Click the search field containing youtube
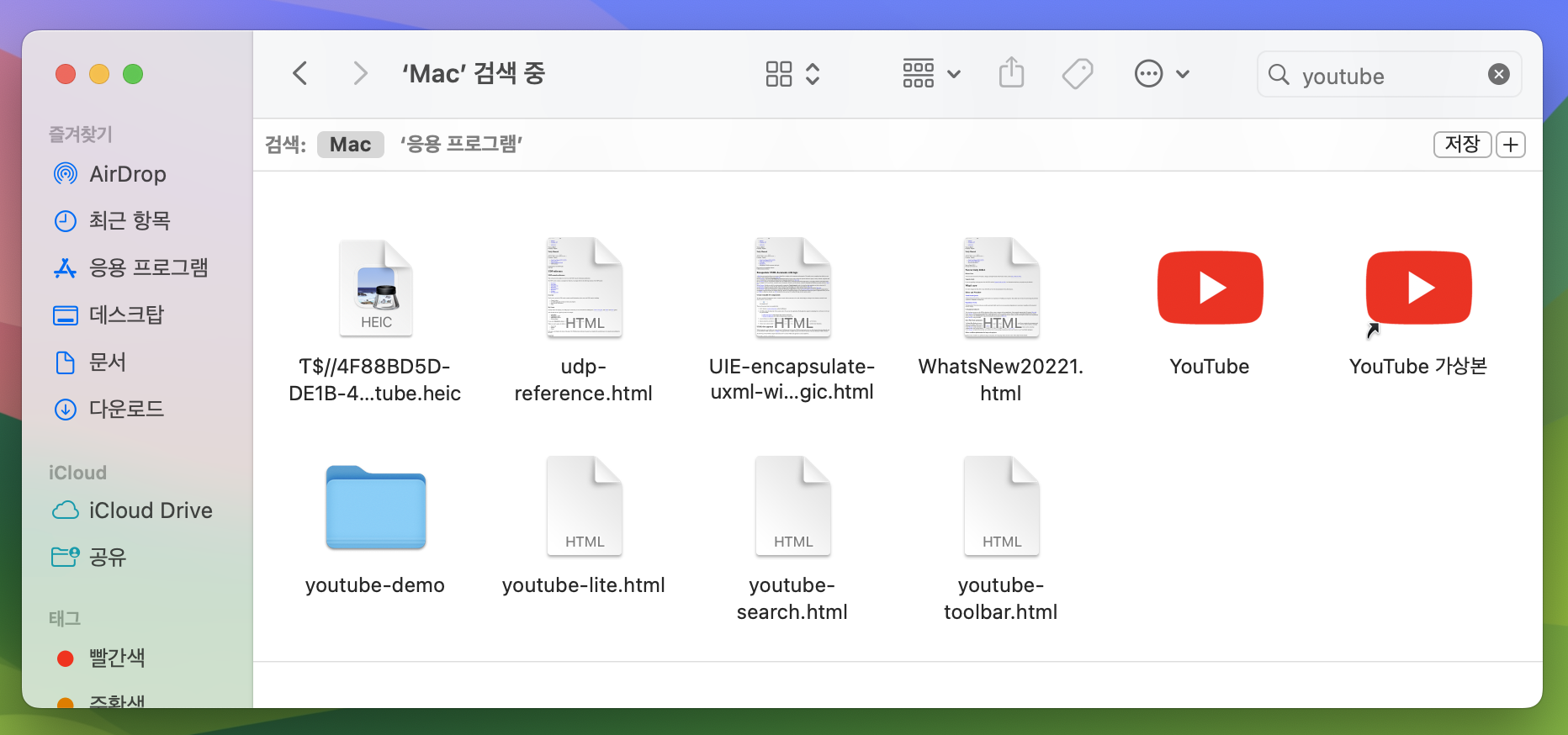 click(x=1389, y=75)
